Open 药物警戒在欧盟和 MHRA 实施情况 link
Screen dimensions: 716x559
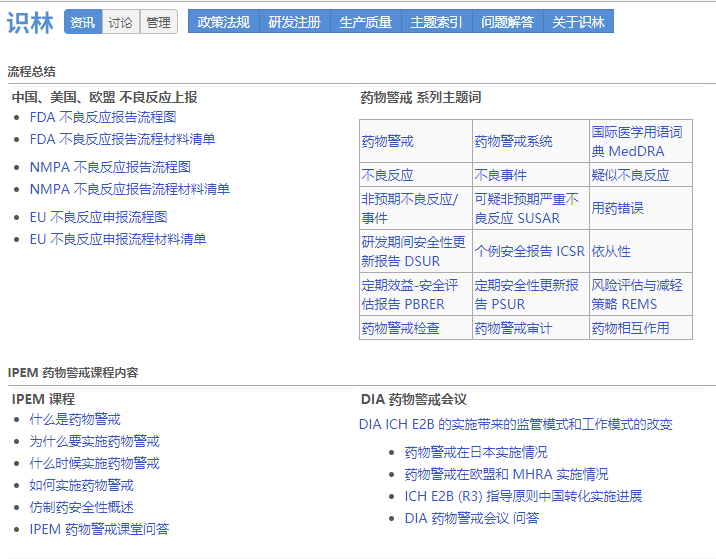coord(506,474)
